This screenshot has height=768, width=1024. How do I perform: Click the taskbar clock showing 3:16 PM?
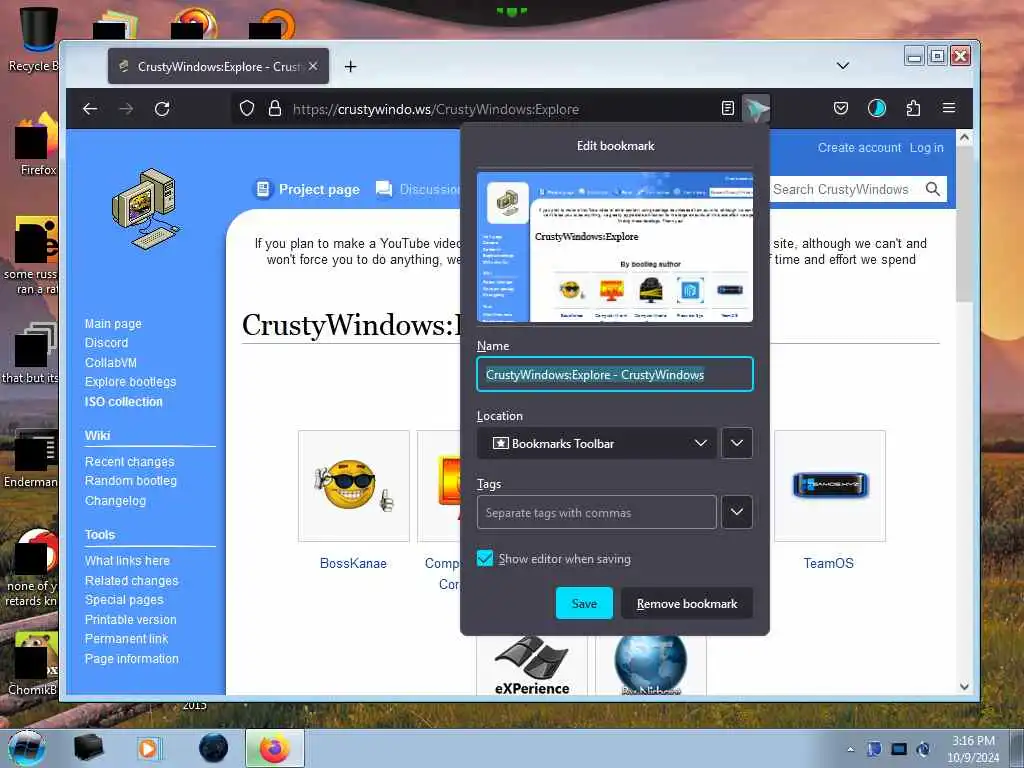click(x=973, y=749)
